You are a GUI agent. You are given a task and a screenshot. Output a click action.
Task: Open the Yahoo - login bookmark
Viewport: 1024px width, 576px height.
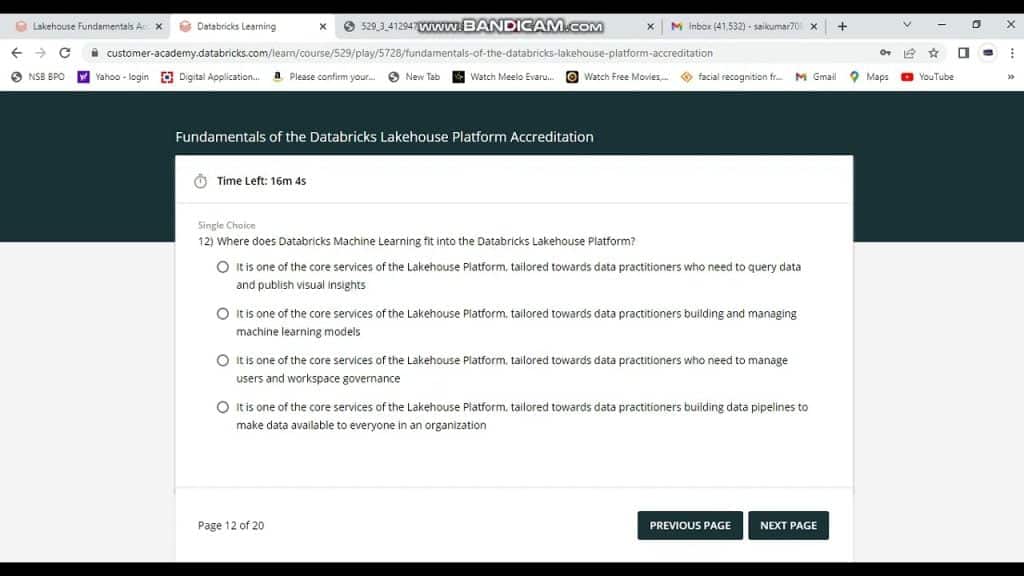pyautogui.click(x=114, y=76)
